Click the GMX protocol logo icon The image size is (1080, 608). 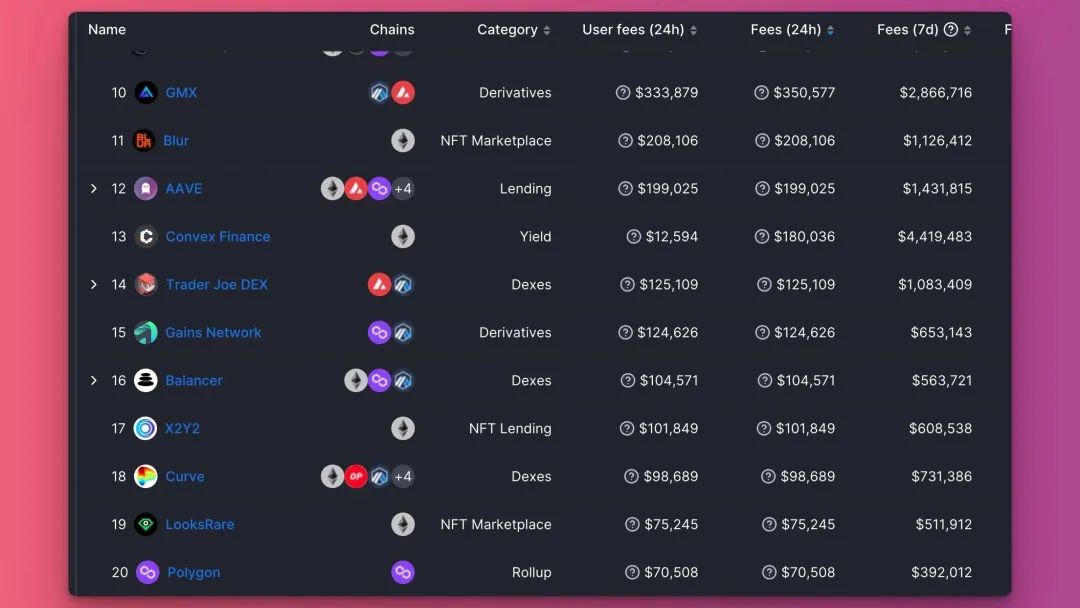(x=146, y=92)
